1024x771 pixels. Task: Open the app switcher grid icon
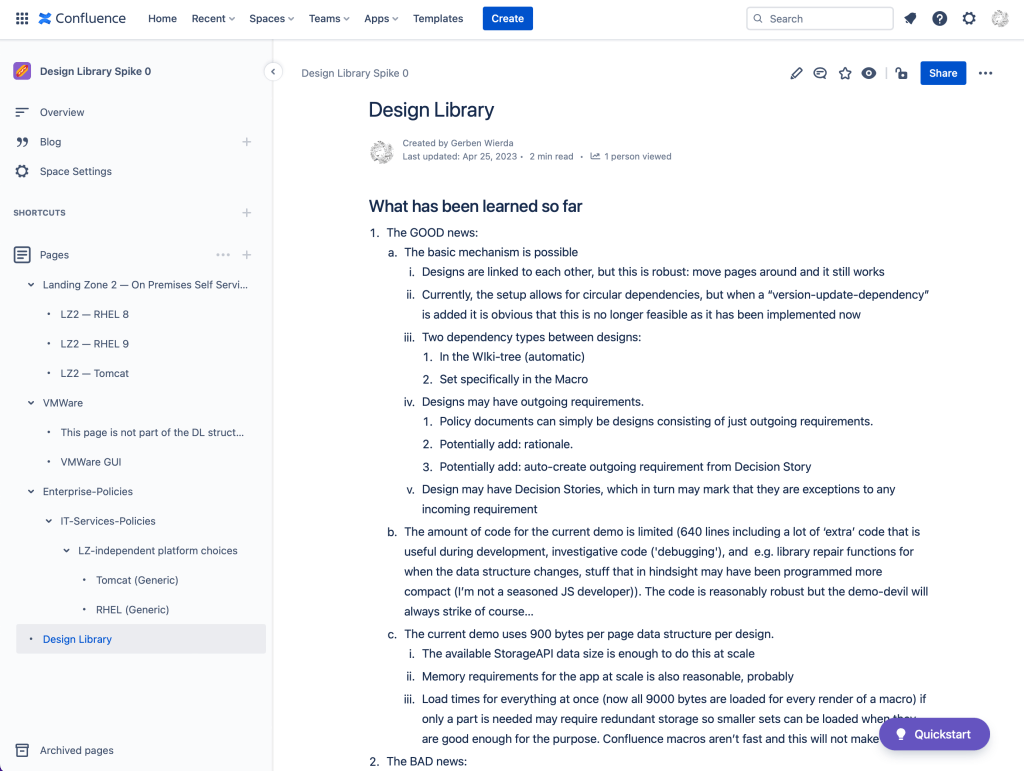(x=21, y=18)
